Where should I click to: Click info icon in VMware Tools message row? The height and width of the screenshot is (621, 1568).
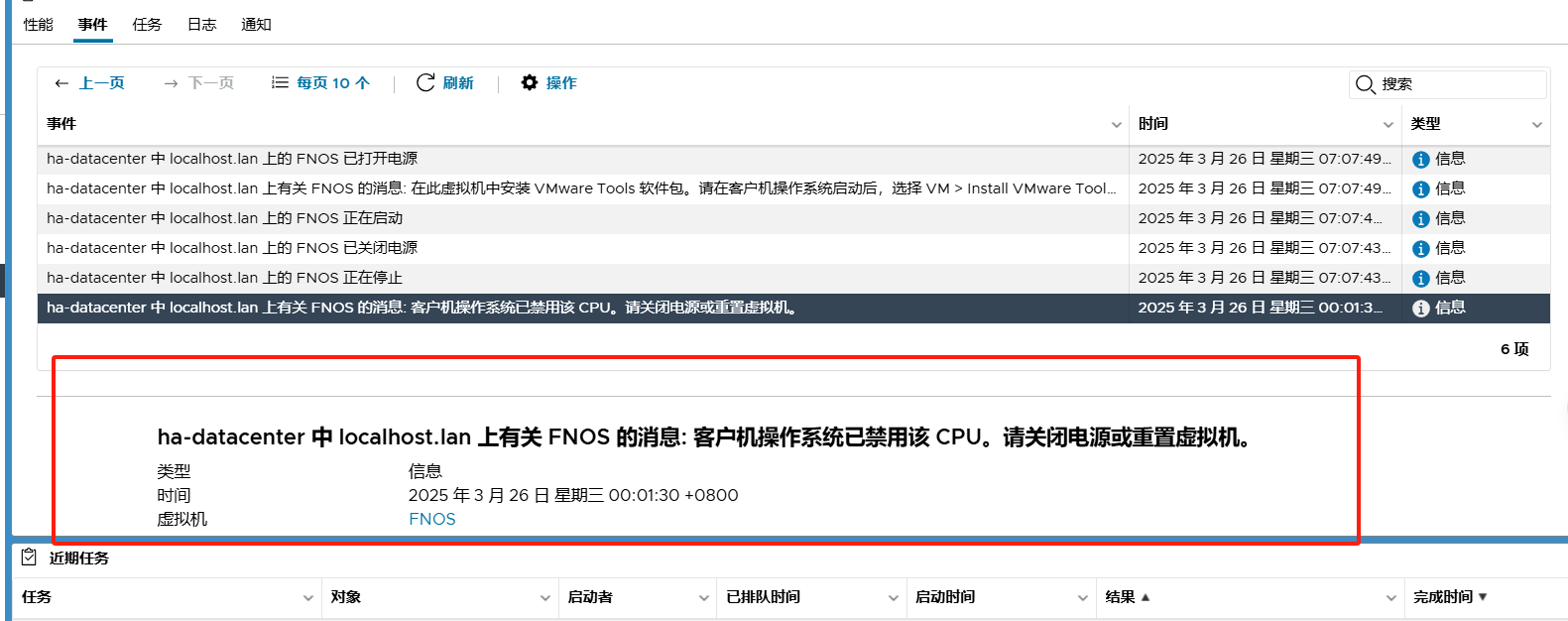pyautogui.click(x=1420, y=189)
